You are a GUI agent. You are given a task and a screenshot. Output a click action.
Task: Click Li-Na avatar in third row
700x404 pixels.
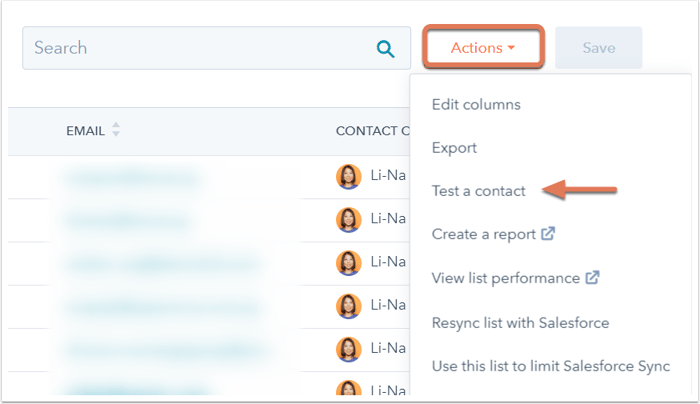tap(348, 262)
